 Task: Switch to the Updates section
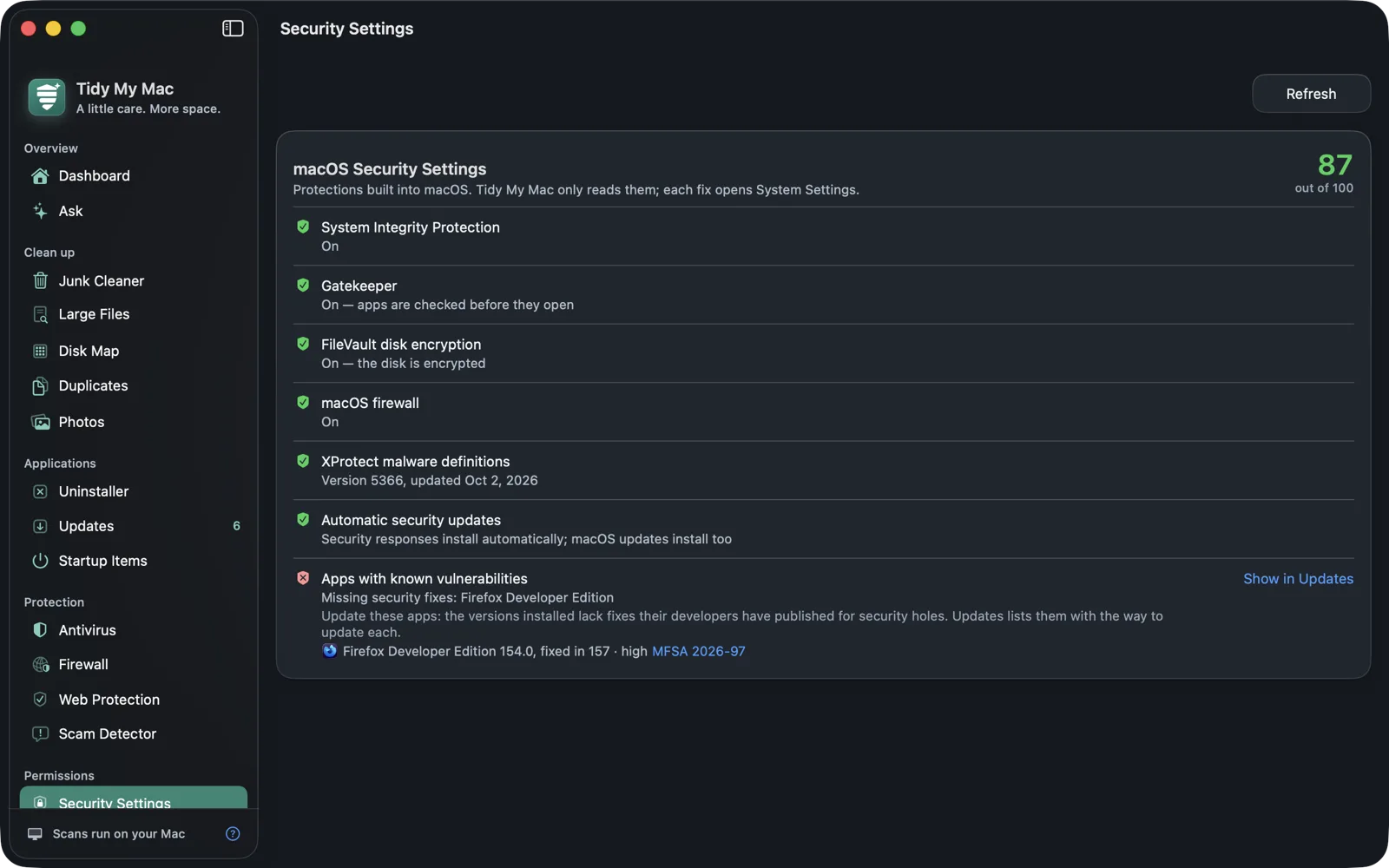click(134, 526)
